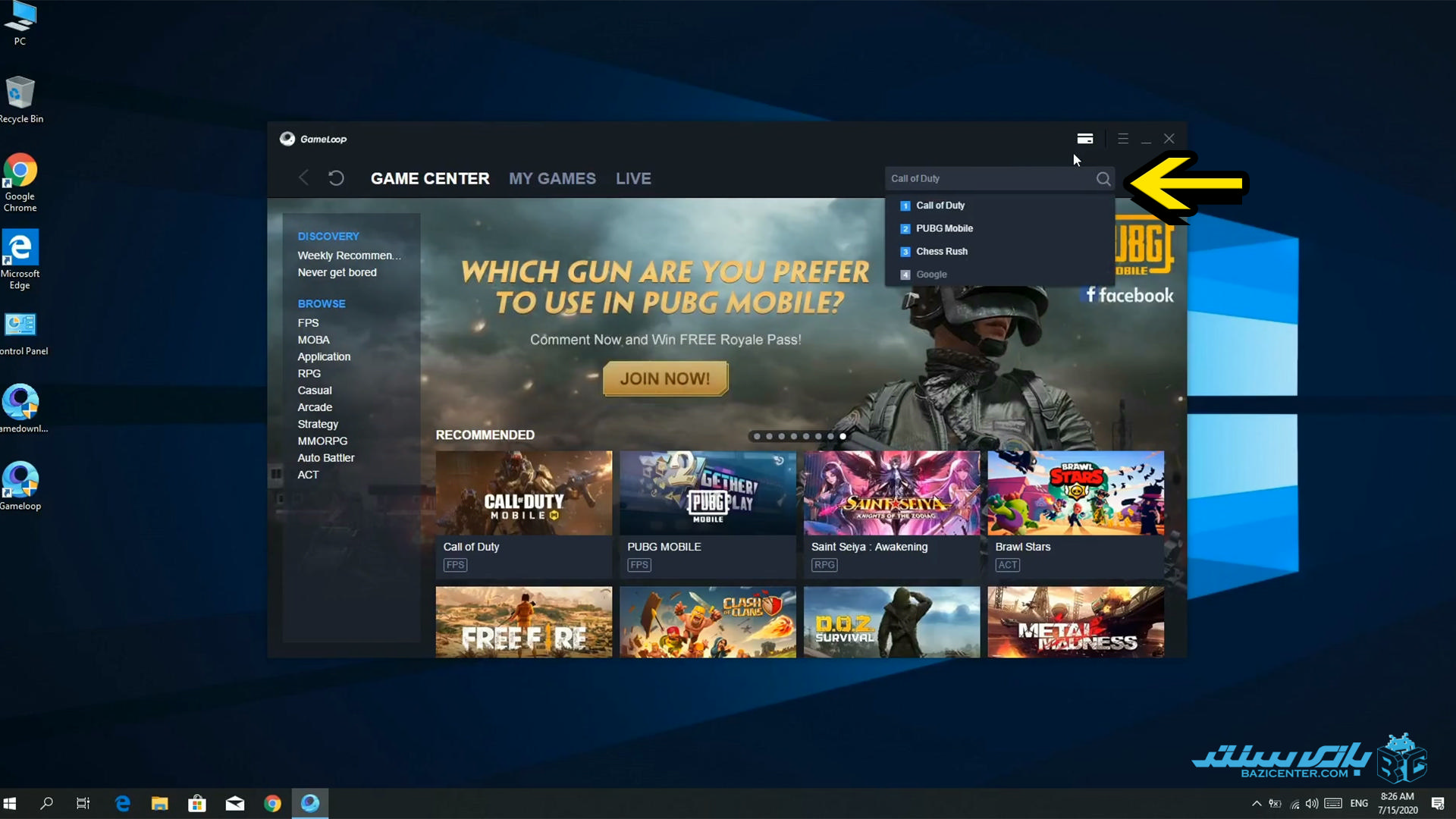1456x819 pixels.
Task: Select the GAME CENTER tab
Action: pos(429,178)
